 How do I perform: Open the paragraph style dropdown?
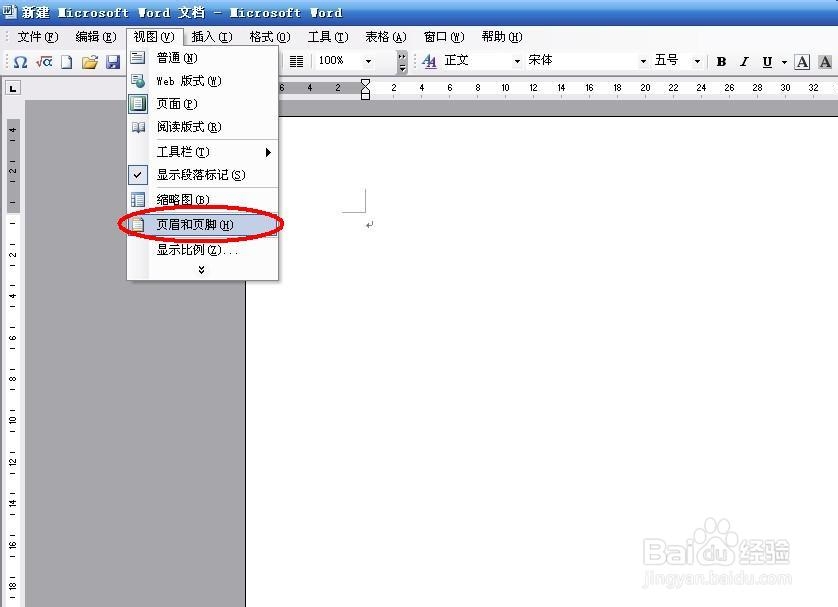coord(517,61)
